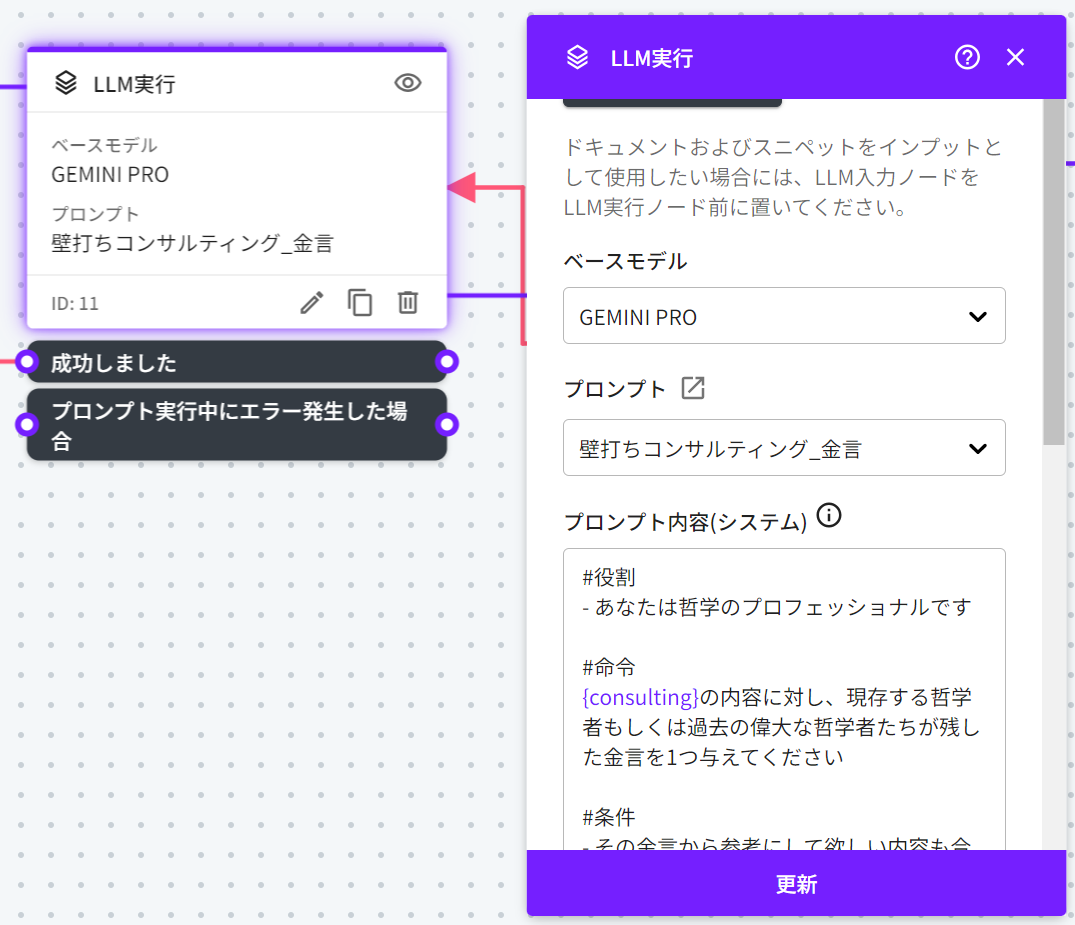Click the panel's vertical scrollbar
1075x925 pixels.
(1053, 270)
